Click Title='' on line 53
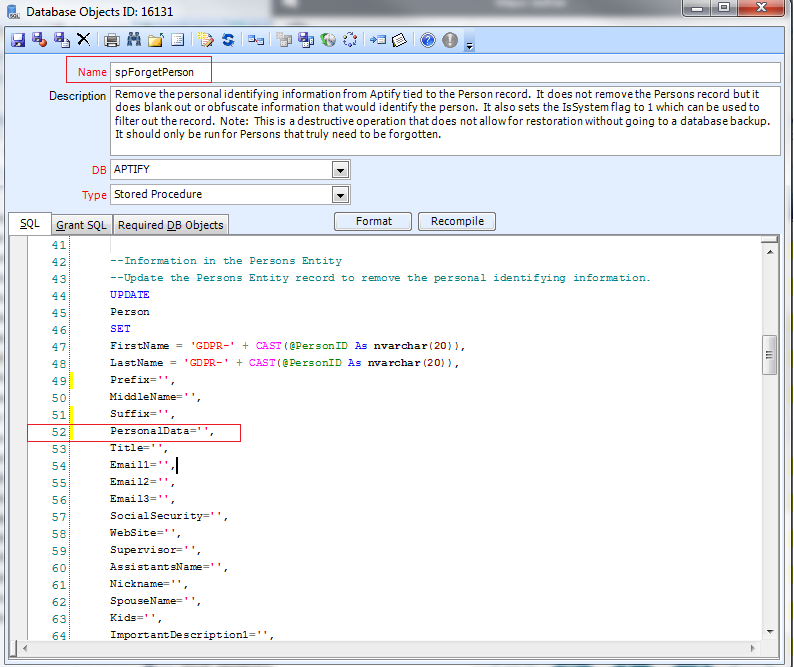The width and height of the screenshot is (794, 667). (x=139, y=448)
